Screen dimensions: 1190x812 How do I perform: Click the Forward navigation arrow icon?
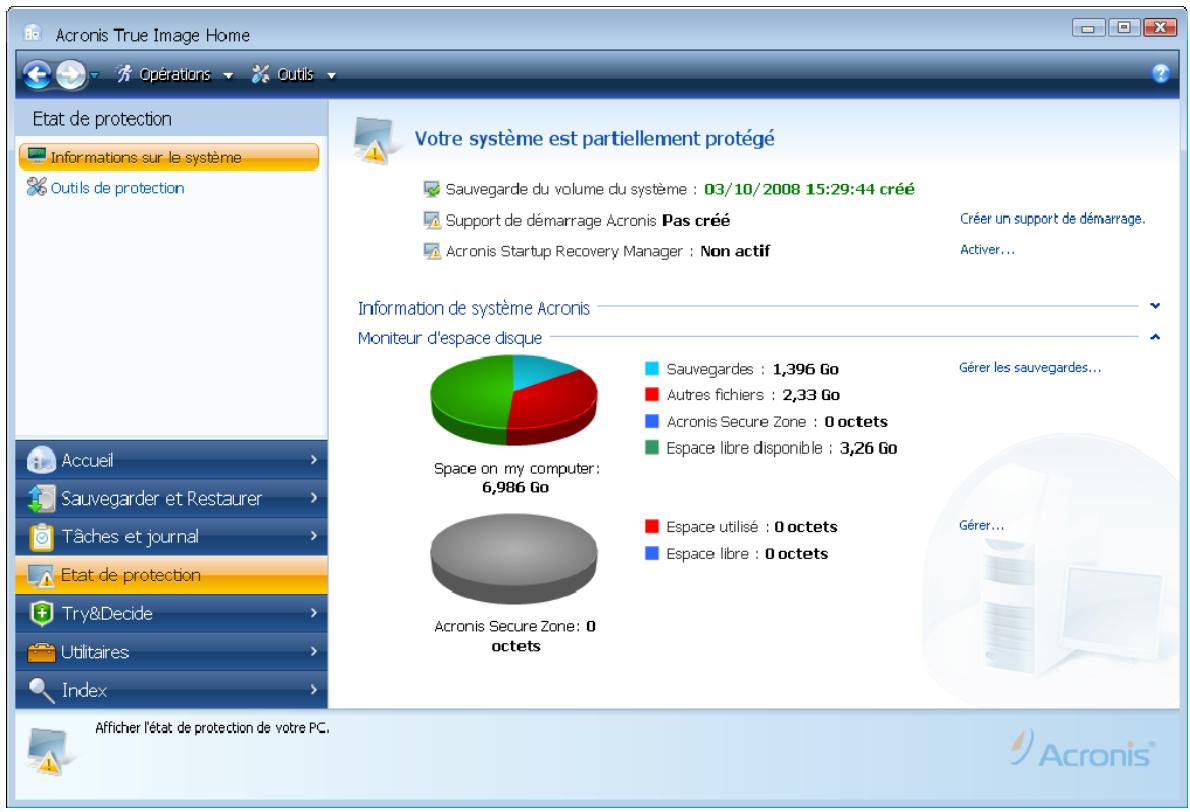(71, 74)
